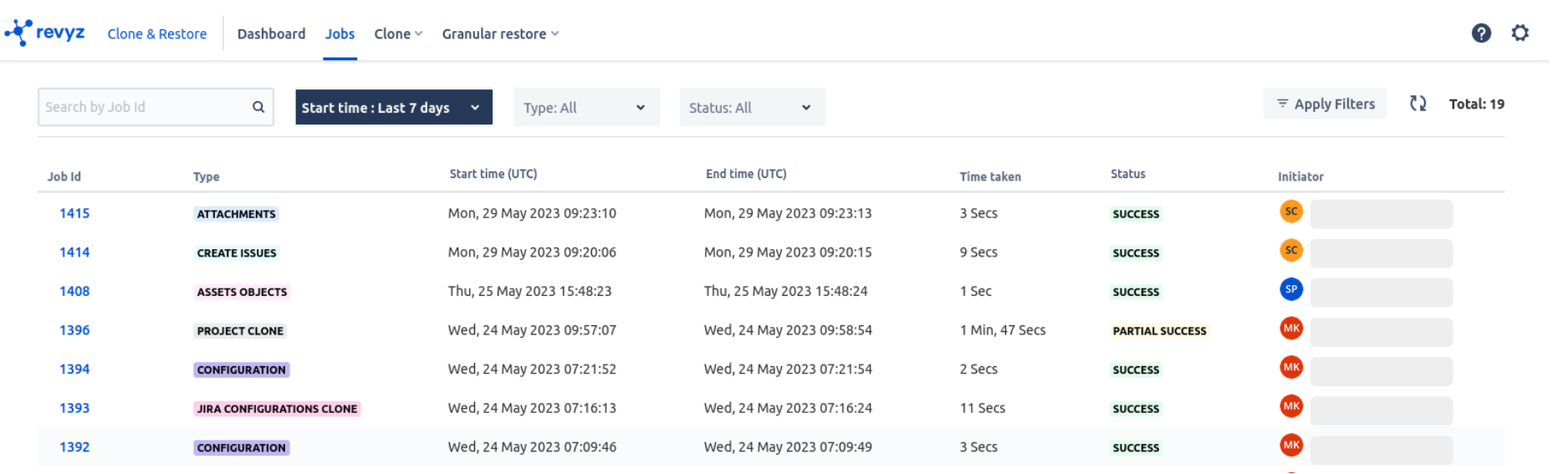Open the Status: All filter dropdown
The image size is (1568, 474).
click(x=751, y=108)
